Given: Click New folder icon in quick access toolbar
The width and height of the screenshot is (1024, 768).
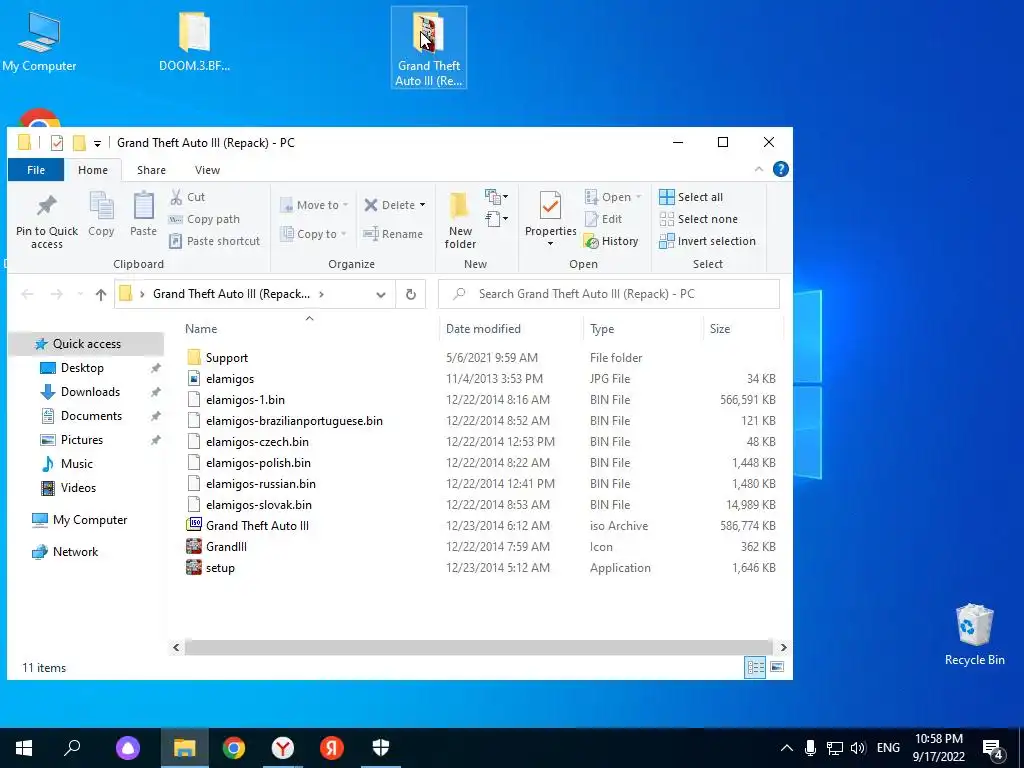Looking at the screenshot, I should [79, 142].
